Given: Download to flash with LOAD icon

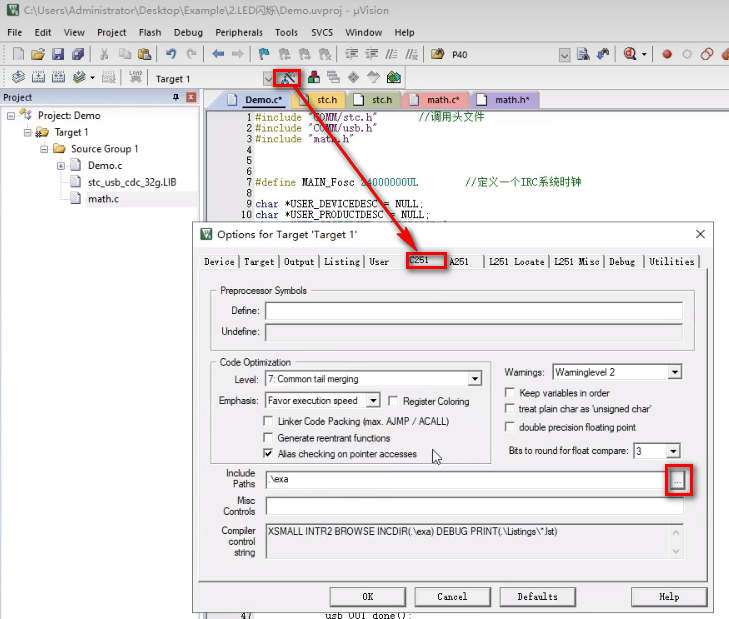Looking at the screenshot, I should tap(135, 77).
